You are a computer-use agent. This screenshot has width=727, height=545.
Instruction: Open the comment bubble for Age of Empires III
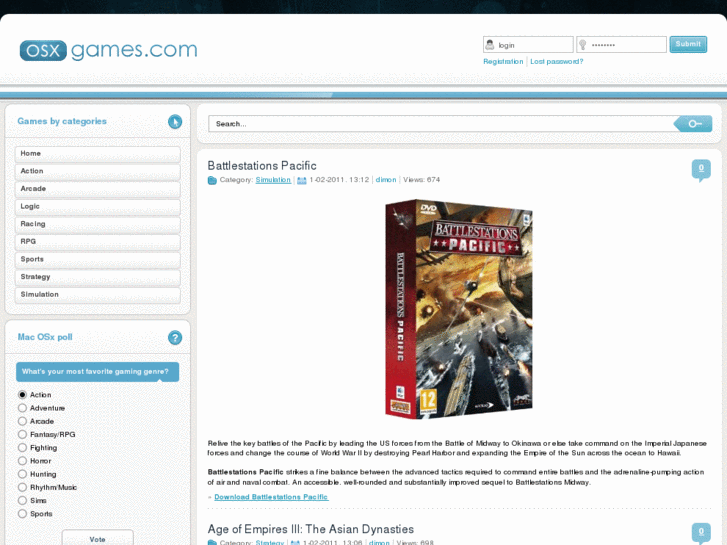tap(701, 532)
